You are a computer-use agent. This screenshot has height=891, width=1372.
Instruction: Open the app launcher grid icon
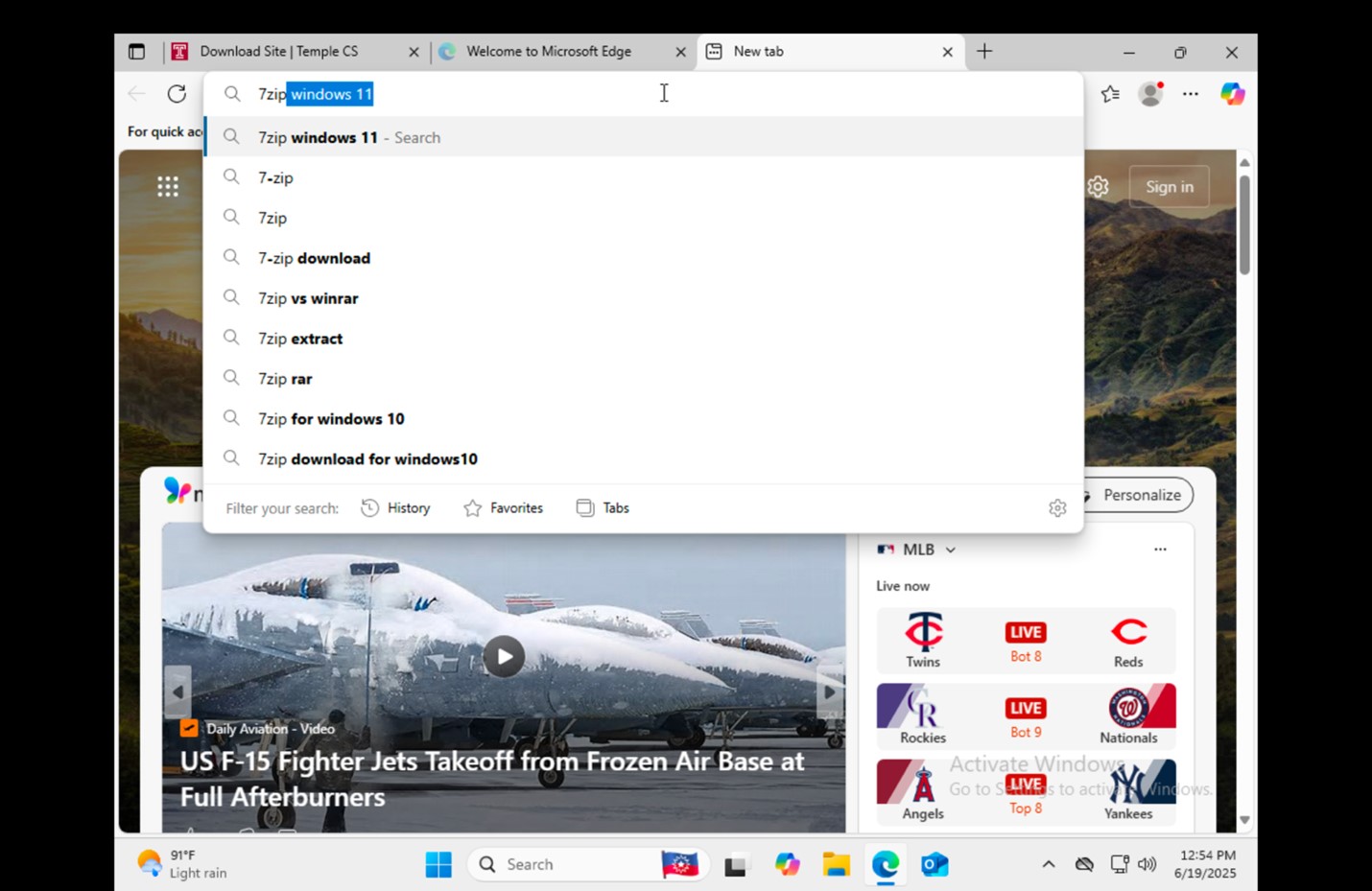(x=168, y=186)
